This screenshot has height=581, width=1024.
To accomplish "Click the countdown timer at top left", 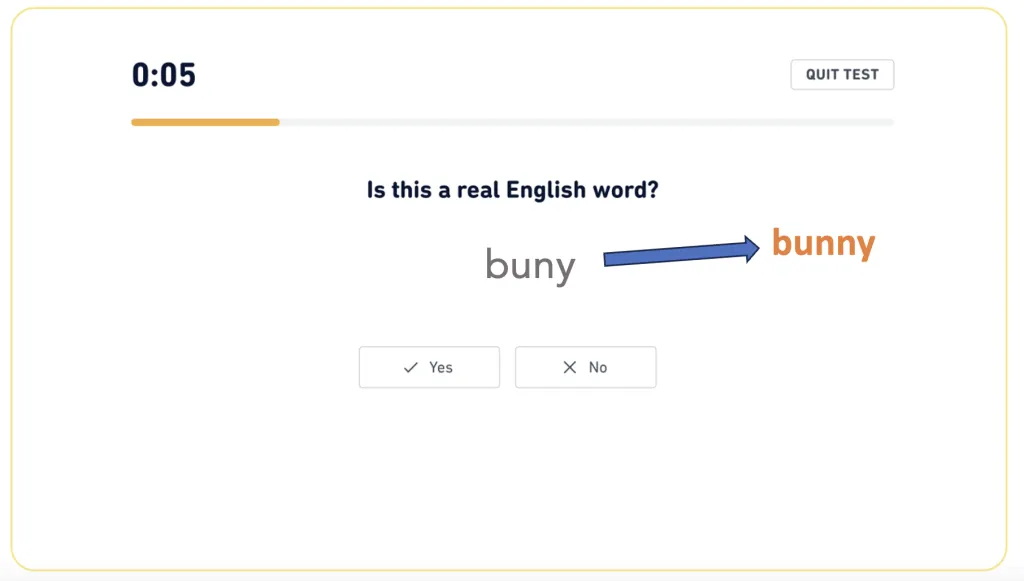I will pos(163,74).
